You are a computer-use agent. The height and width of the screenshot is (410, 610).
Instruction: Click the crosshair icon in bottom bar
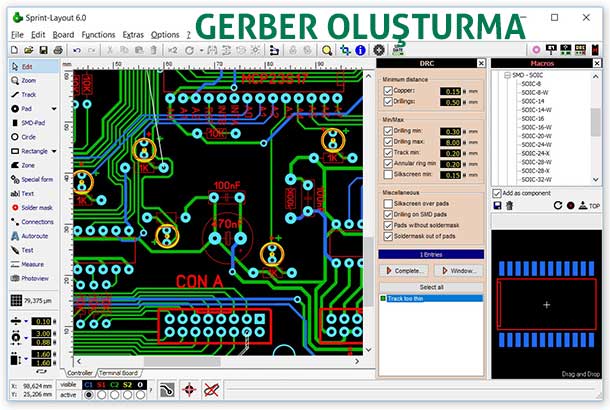click(x=189, y=390)
